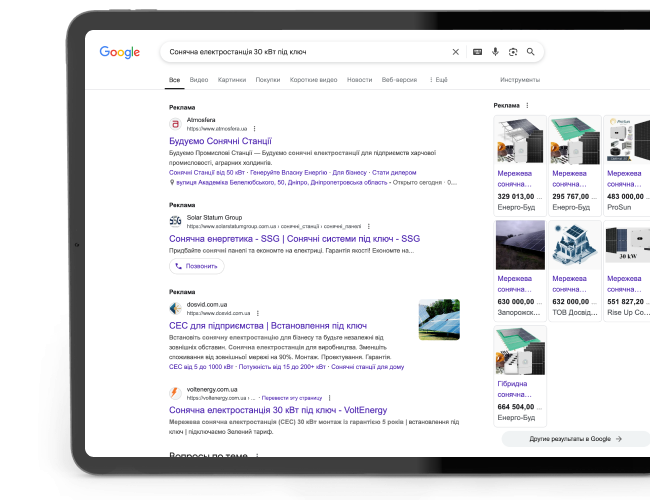650x500 pixels.
Task: Click the voltenergy.com.ua favicon
Action: click(x=175, y=393)
